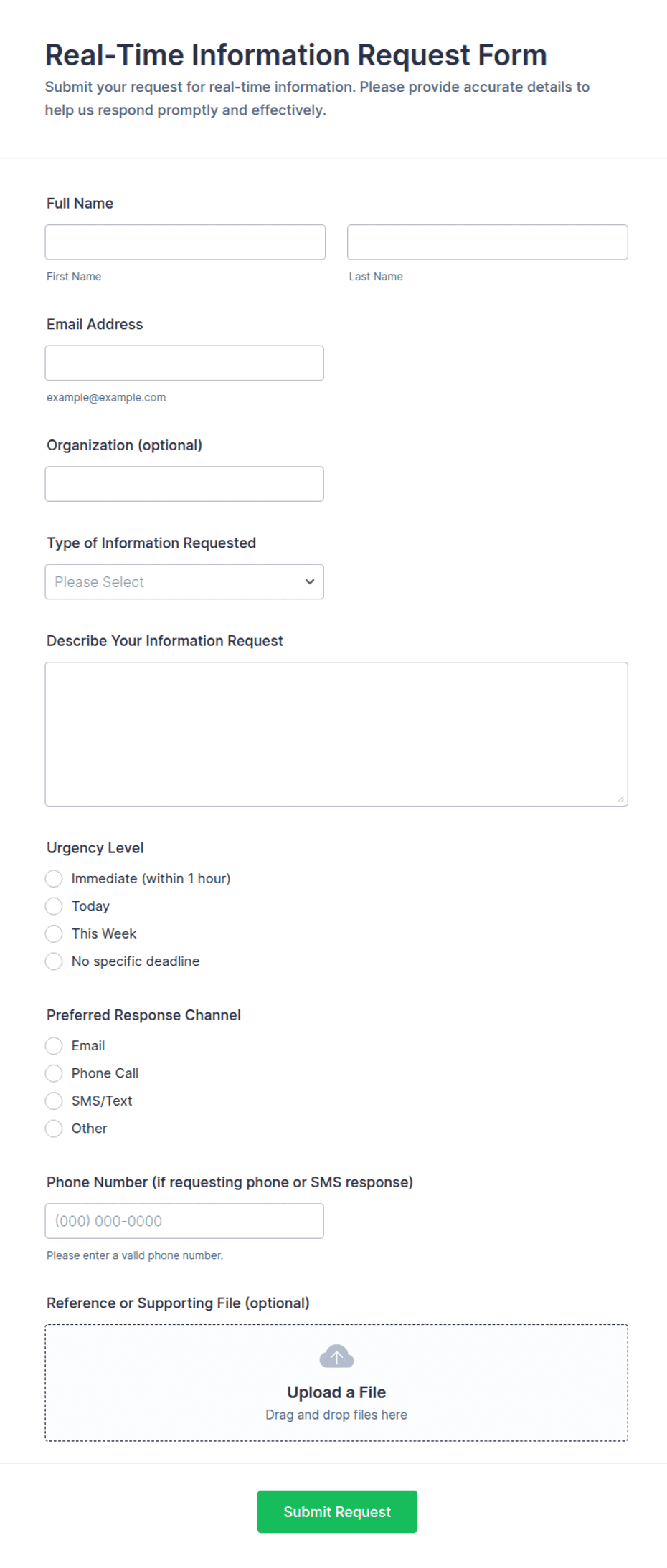Click the Phone Number input field

pyautogui.click(x=184, y=1220)
